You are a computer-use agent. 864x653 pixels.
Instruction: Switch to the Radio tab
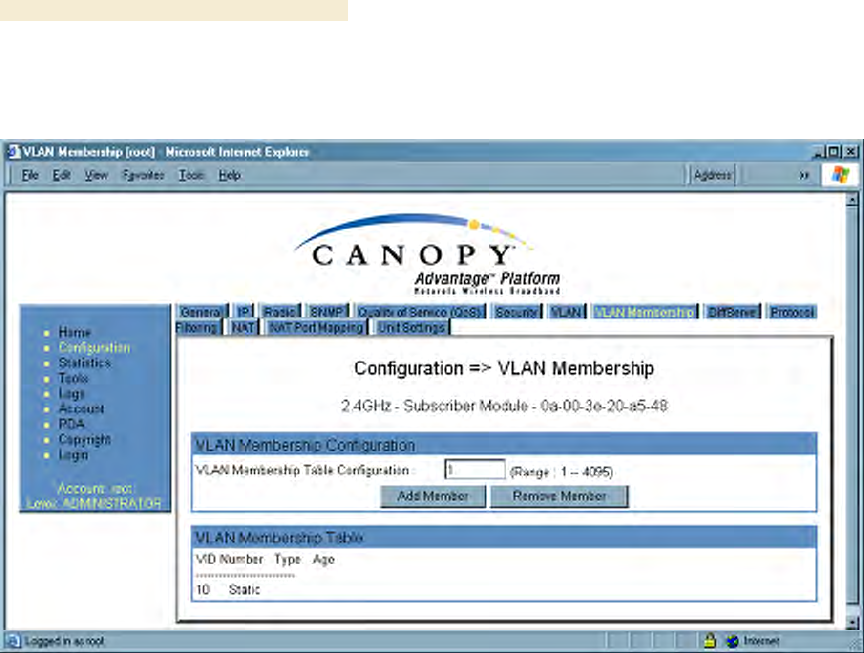pos(280,312)
